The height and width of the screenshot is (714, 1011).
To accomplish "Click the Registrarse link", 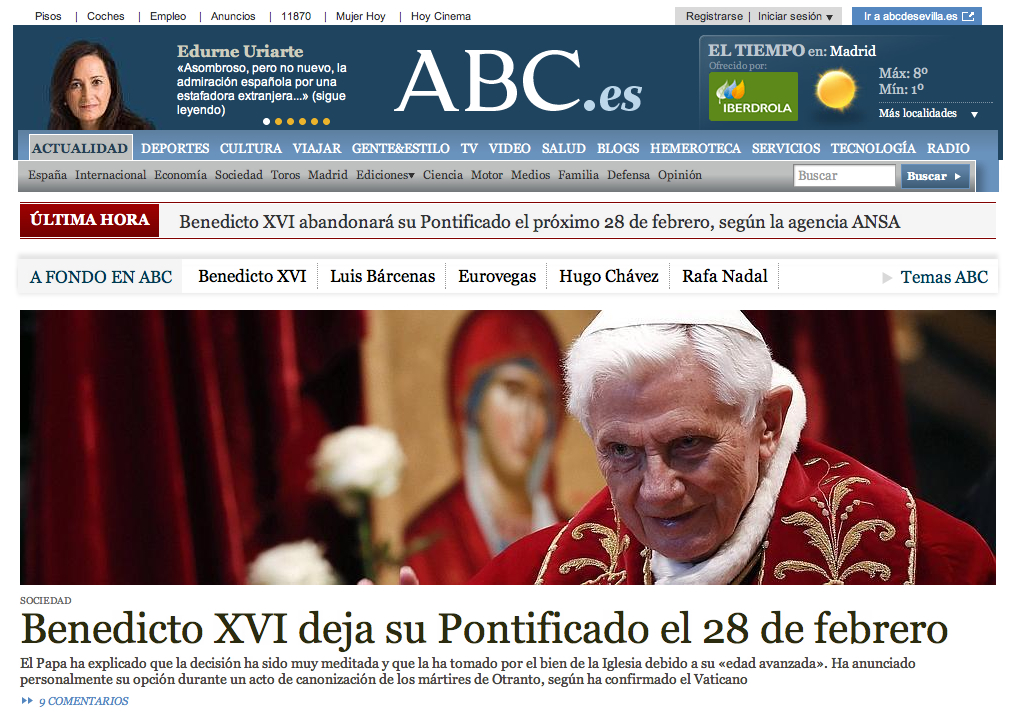I will coord(714,16).
